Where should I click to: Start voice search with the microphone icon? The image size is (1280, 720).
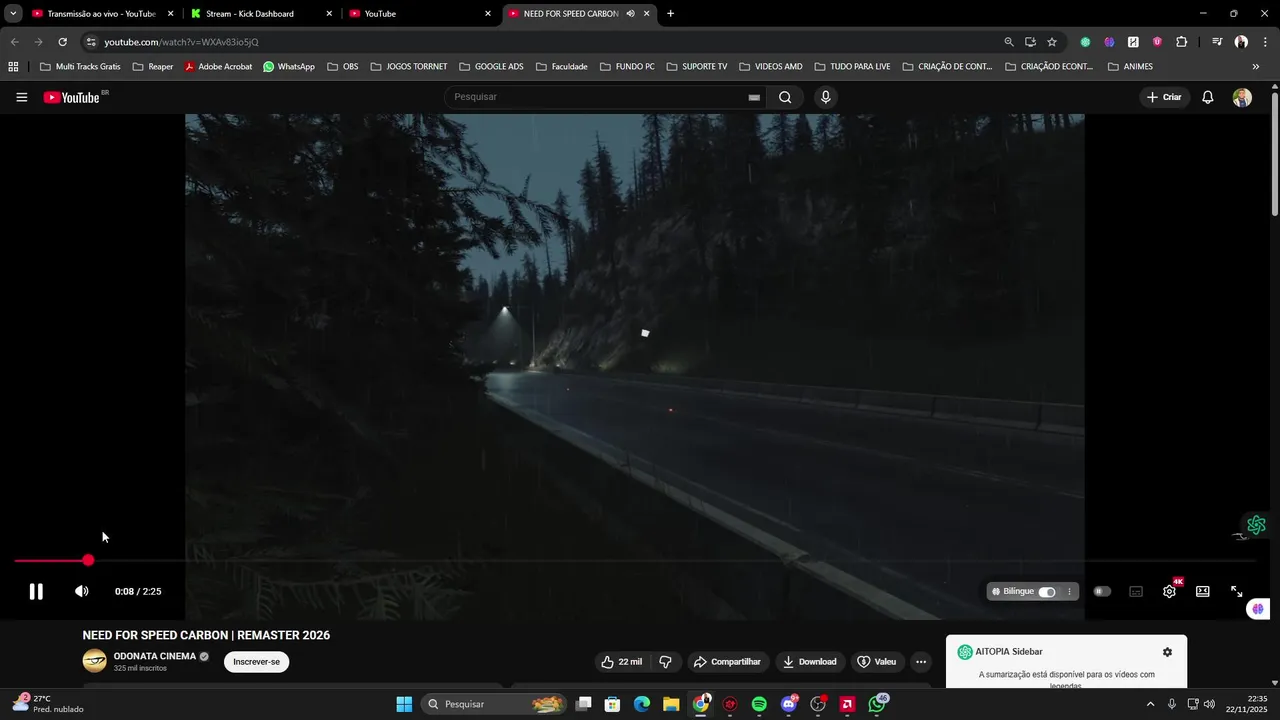point(825,97)
